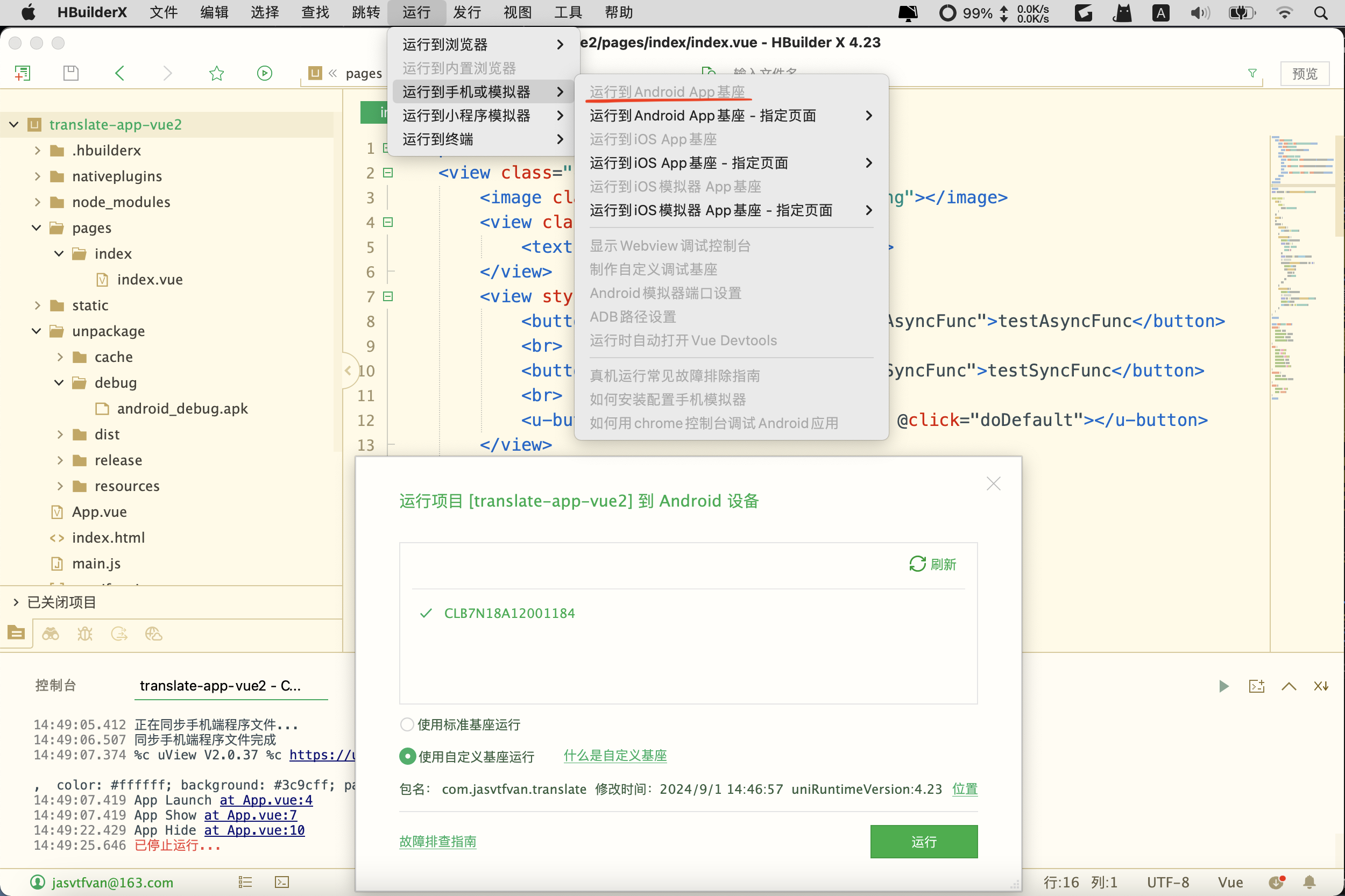
Task: Open the 故障排查指南 link
Action: tap(437, 841)
